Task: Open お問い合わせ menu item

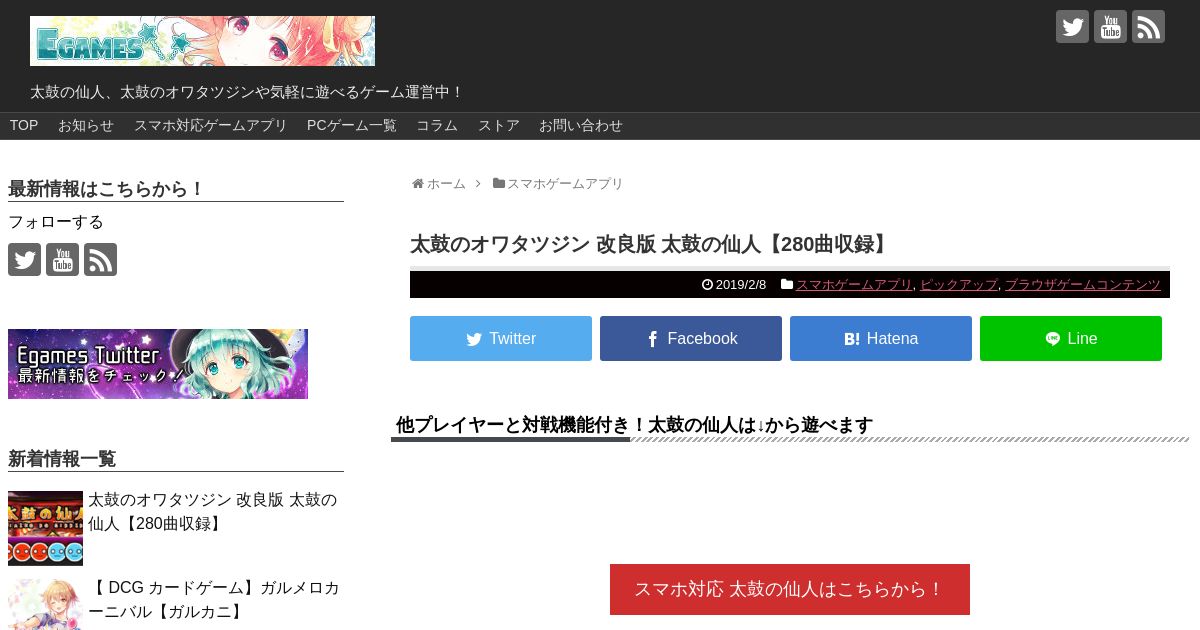Action: tap(581, 125)
